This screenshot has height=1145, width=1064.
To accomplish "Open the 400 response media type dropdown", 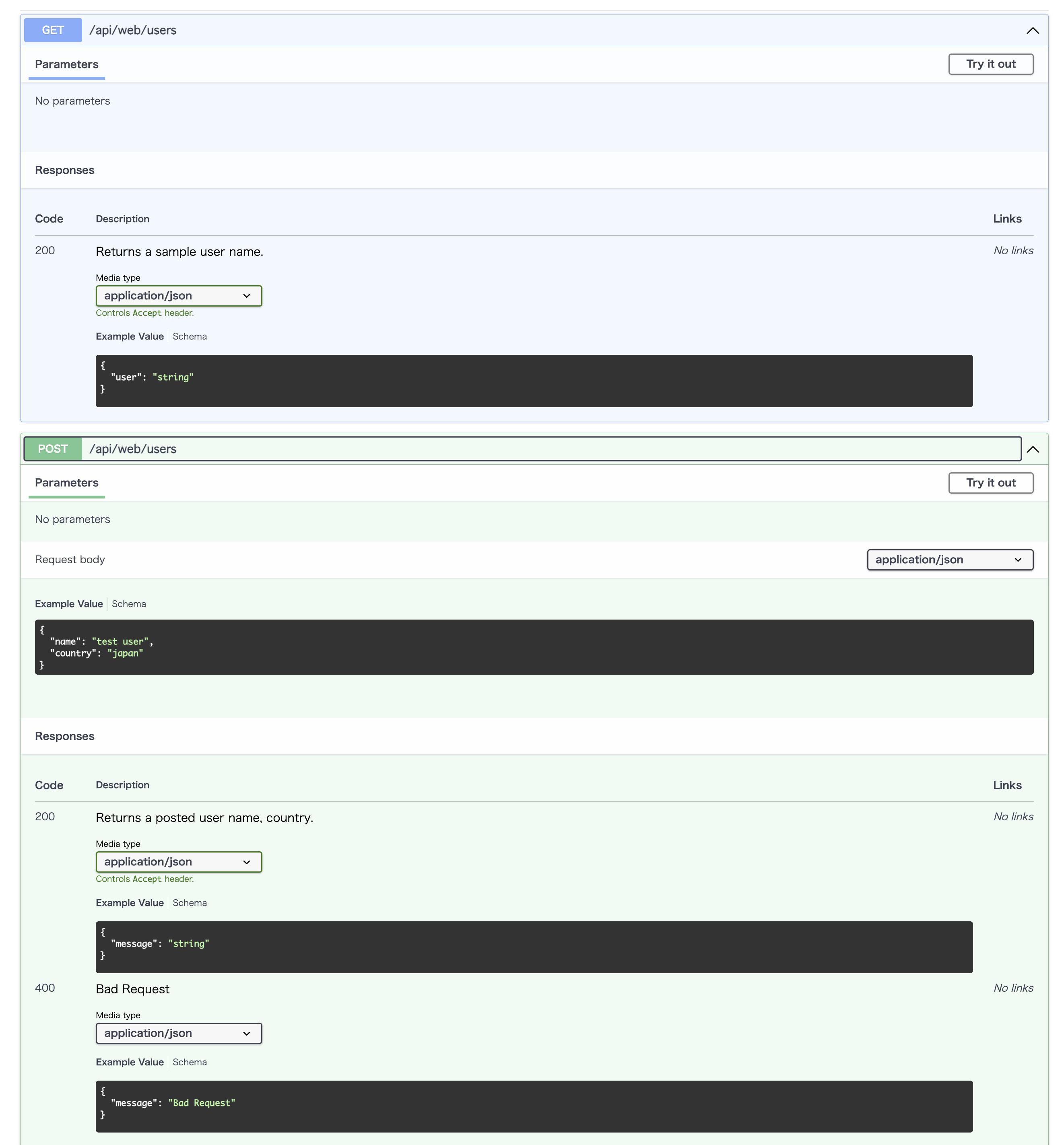I will point(179,1033).
